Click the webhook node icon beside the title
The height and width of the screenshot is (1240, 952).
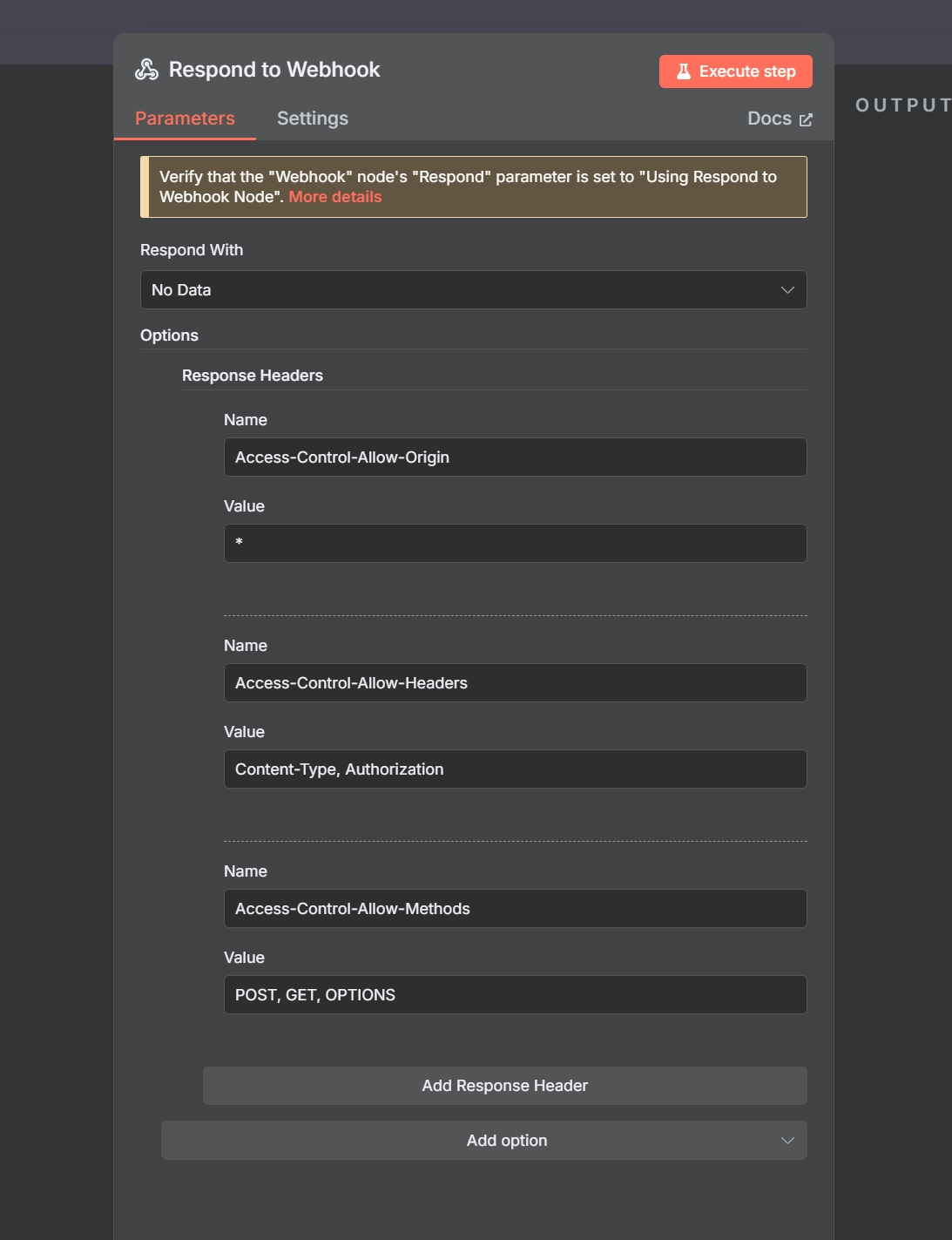tap(146, 70)
